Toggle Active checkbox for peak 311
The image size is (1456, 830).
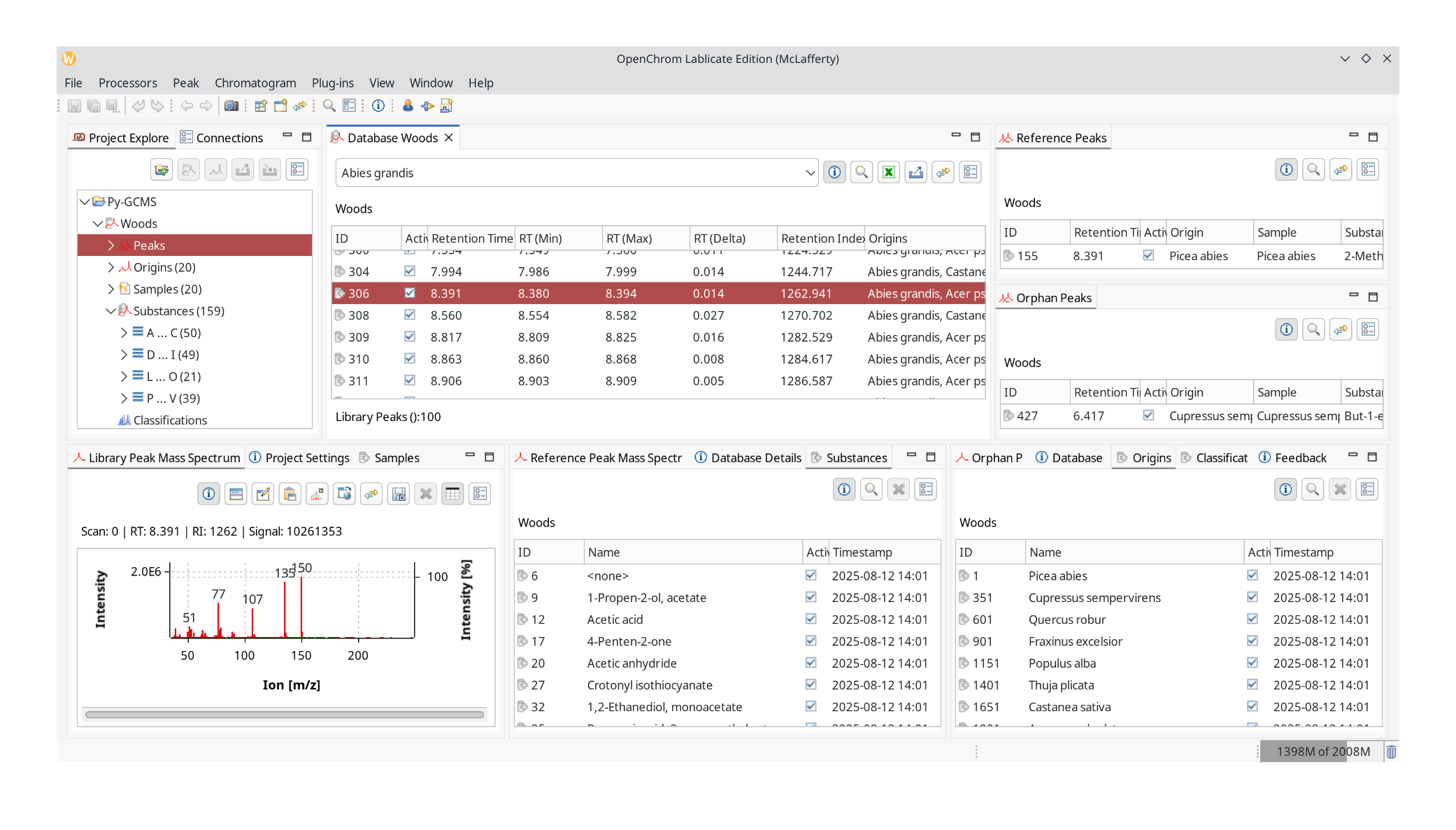[x=410, y=381]
